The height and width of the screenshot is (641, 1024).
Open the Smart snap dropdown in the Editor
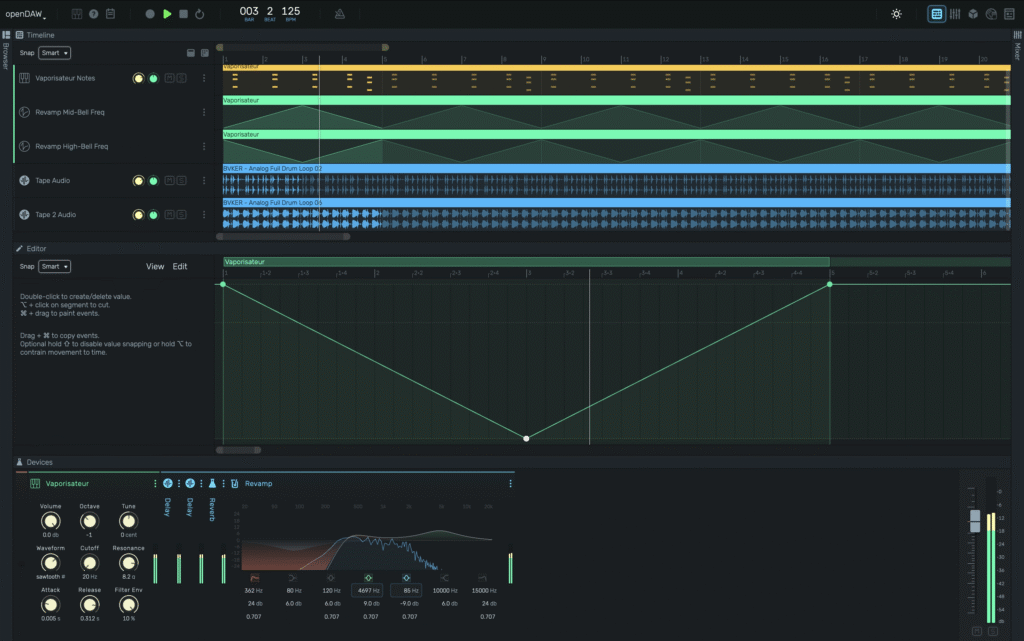[54, 266]
